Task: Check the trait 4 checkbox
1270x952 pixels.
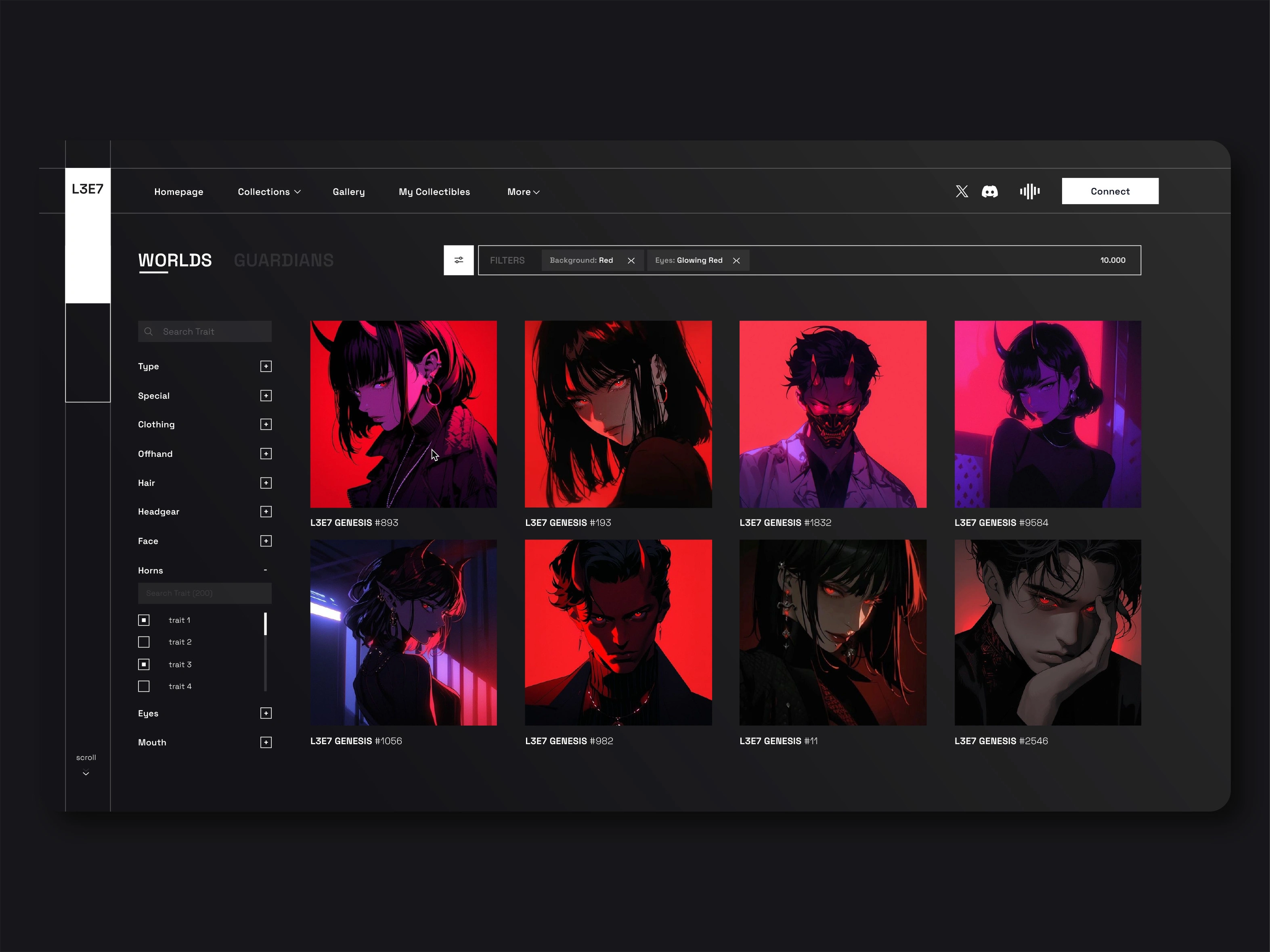Action: (144, 686)
